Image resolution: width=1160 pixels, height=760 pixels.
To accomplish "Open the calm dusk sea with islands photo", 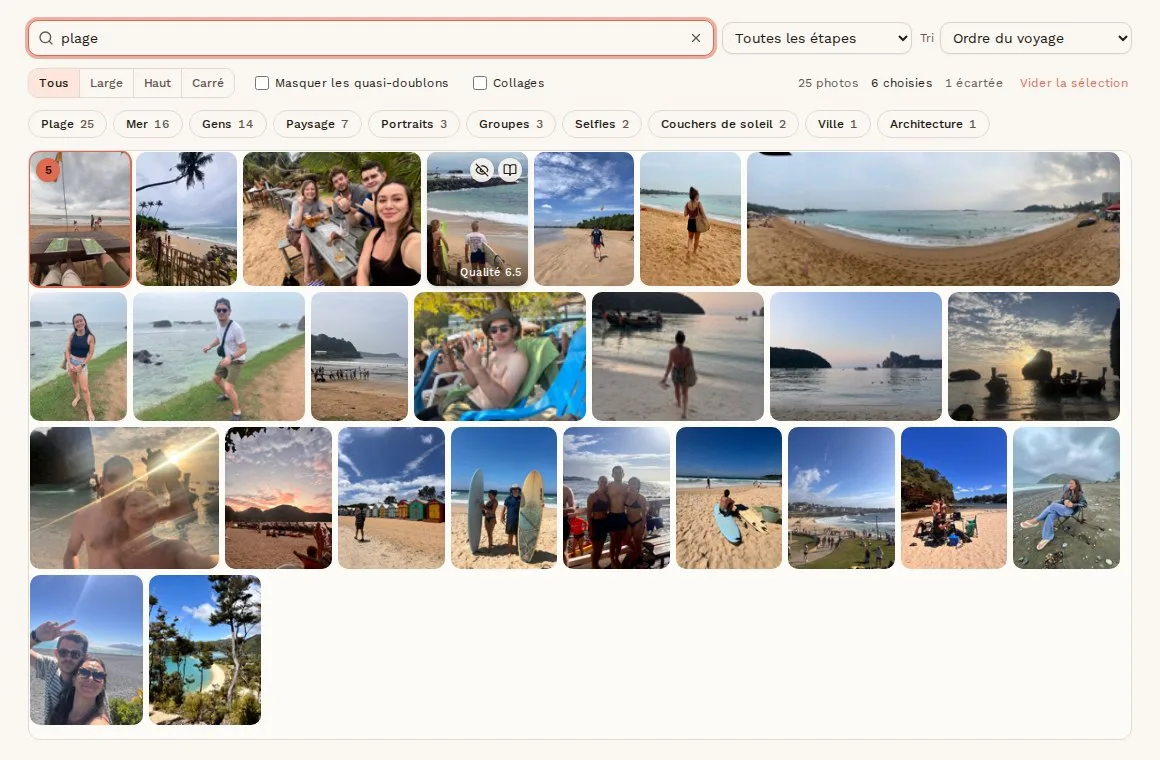I will [x=856, y=356].
